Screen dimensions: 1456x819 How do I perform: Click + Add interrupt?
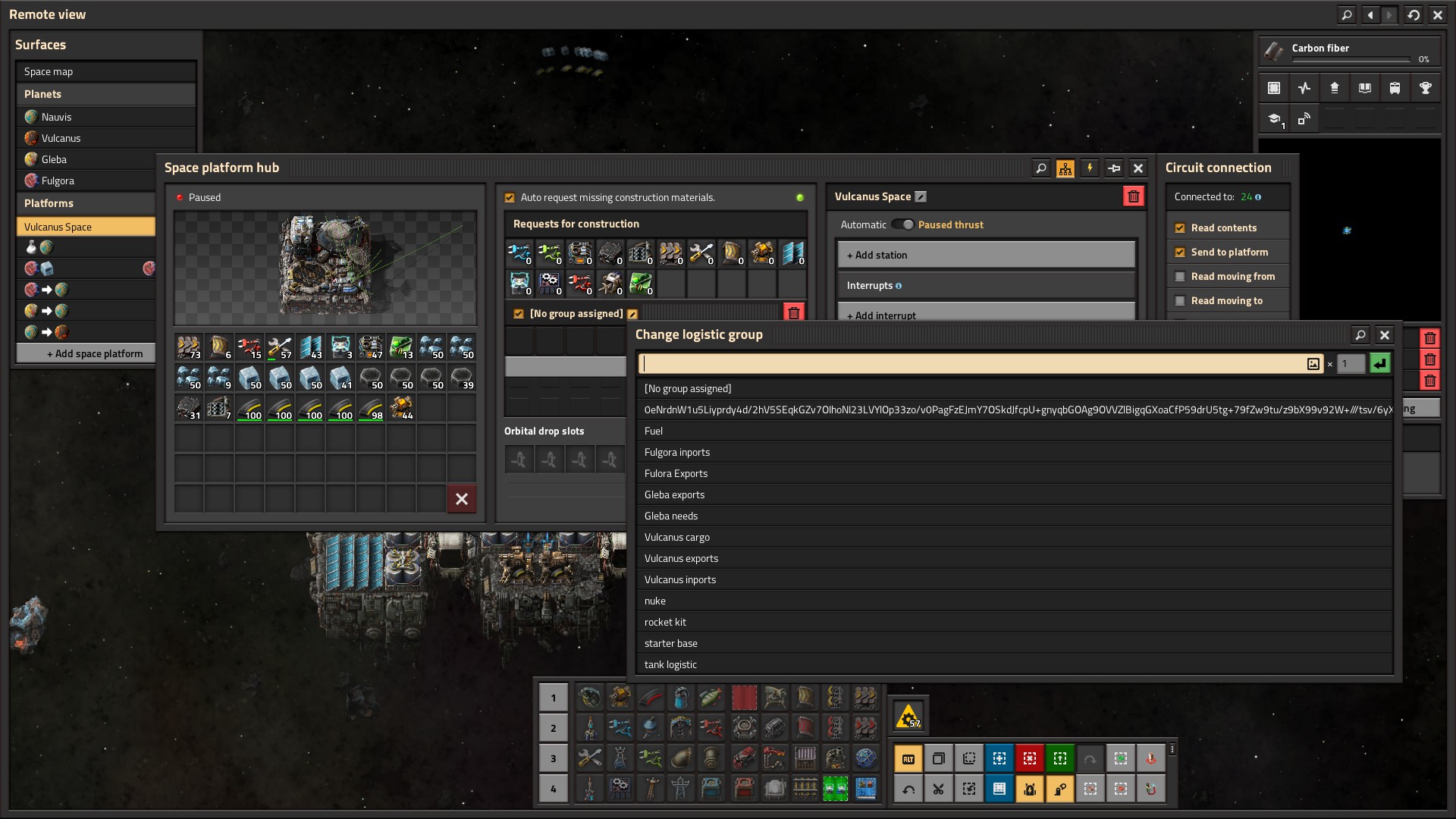[987, 312]
